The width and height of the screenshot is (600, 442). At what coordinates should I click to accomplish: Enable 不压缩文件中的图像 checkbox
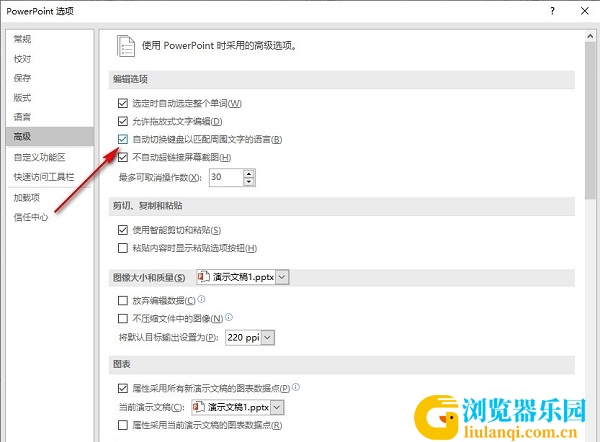(x=122, y=318)
